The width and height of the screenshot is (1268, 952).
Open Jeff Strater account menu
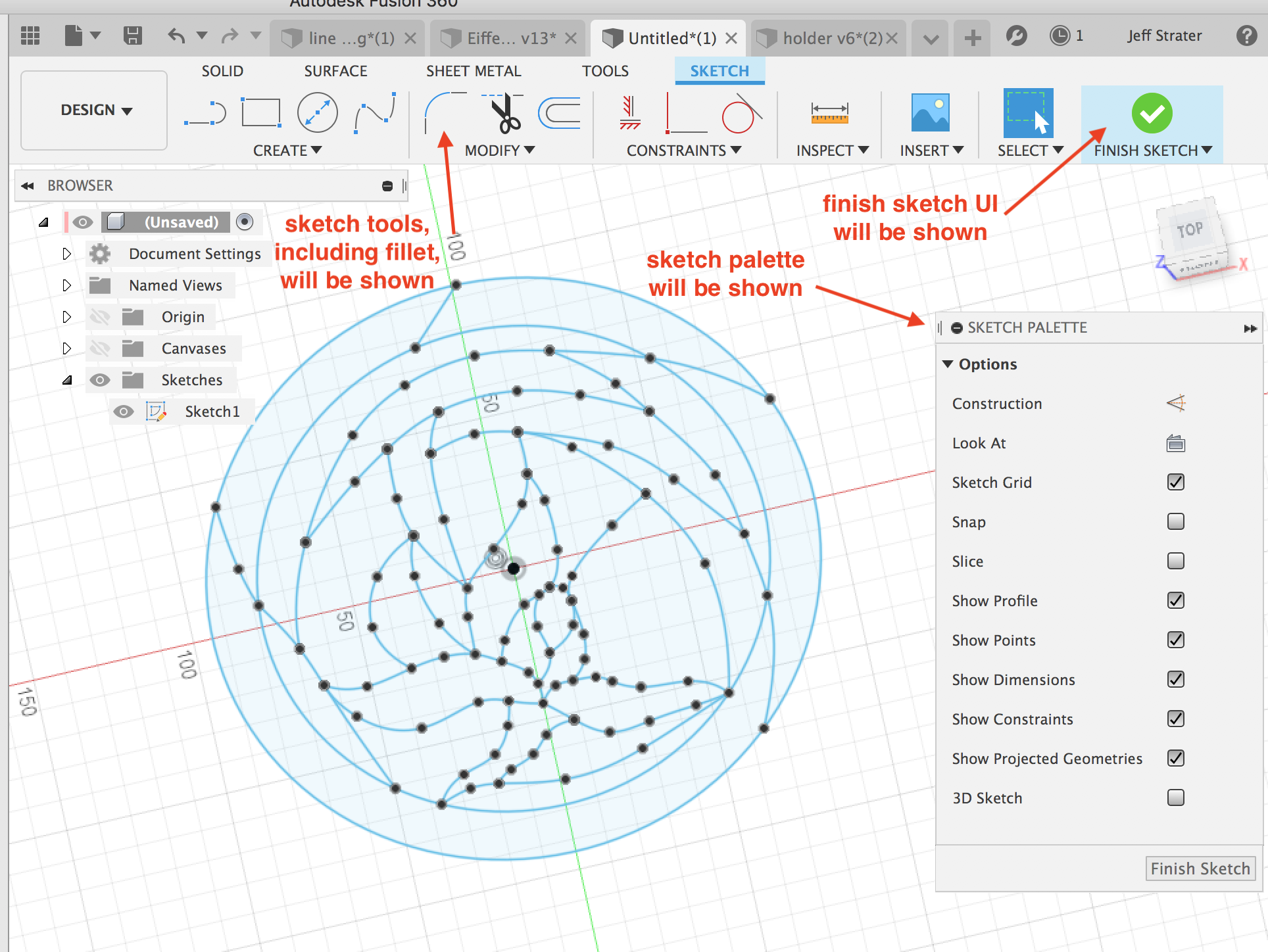coord(1164,36)
